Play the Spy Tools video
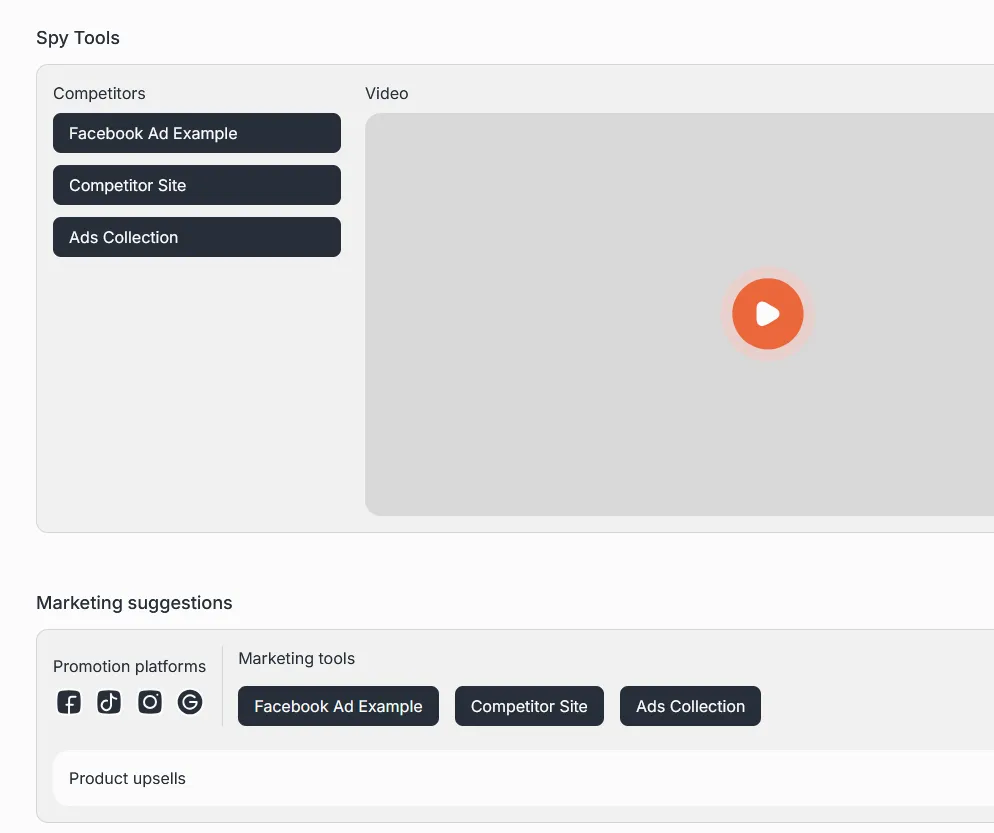Screen dimensions: 994x833 pyautogui.click(x=767, y=314)
